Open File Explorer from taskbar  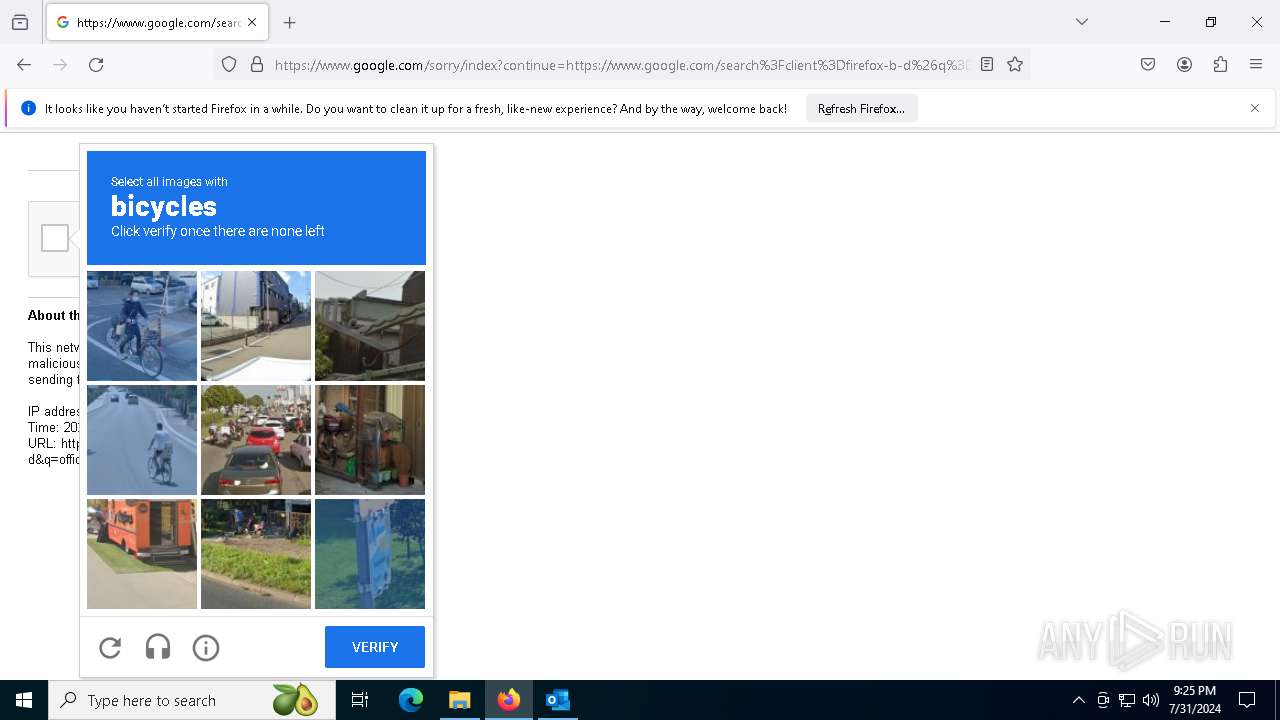click(459, 700)
